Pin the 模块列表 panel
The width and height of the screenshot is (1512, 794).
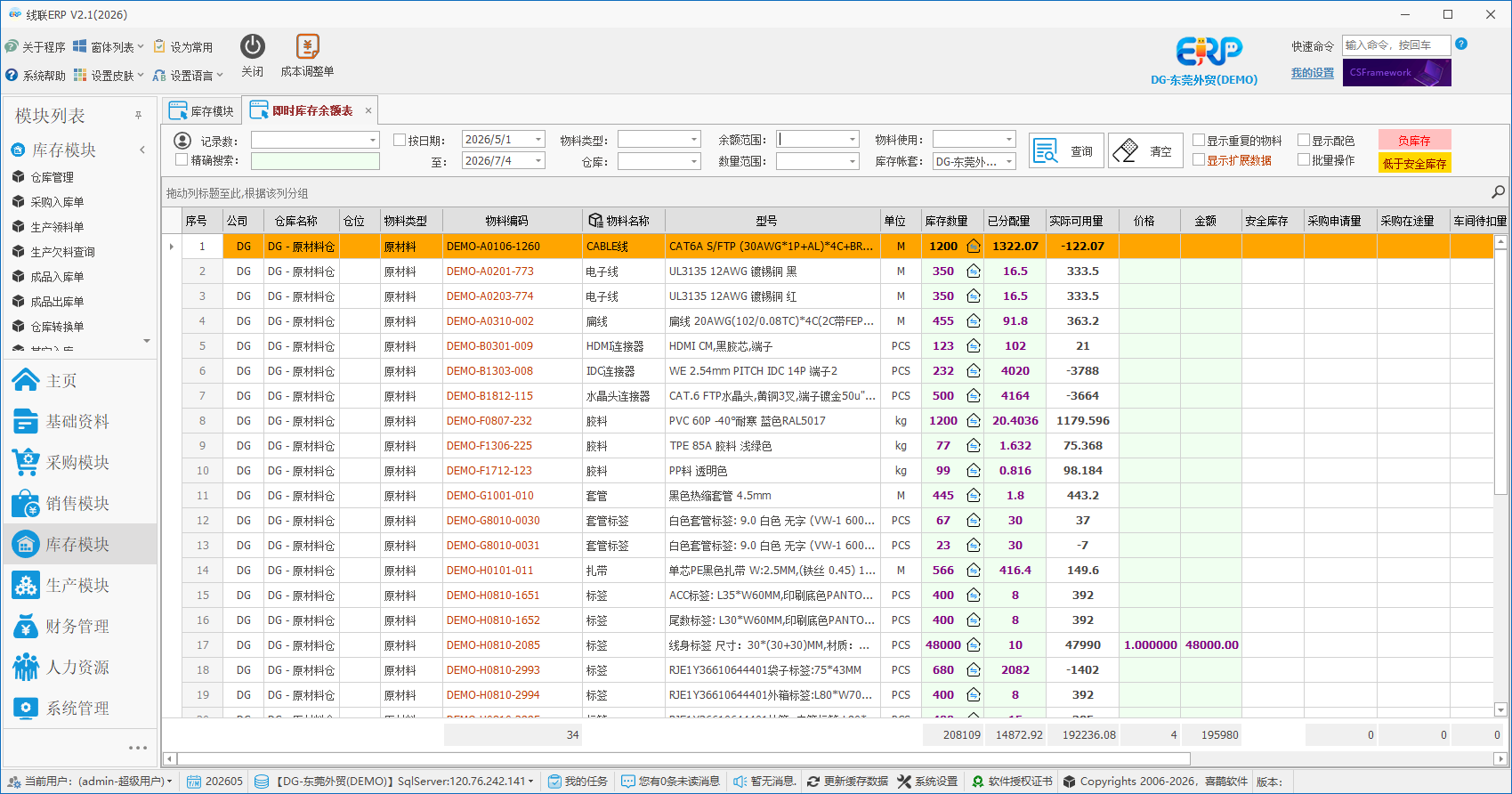[138, 115]
